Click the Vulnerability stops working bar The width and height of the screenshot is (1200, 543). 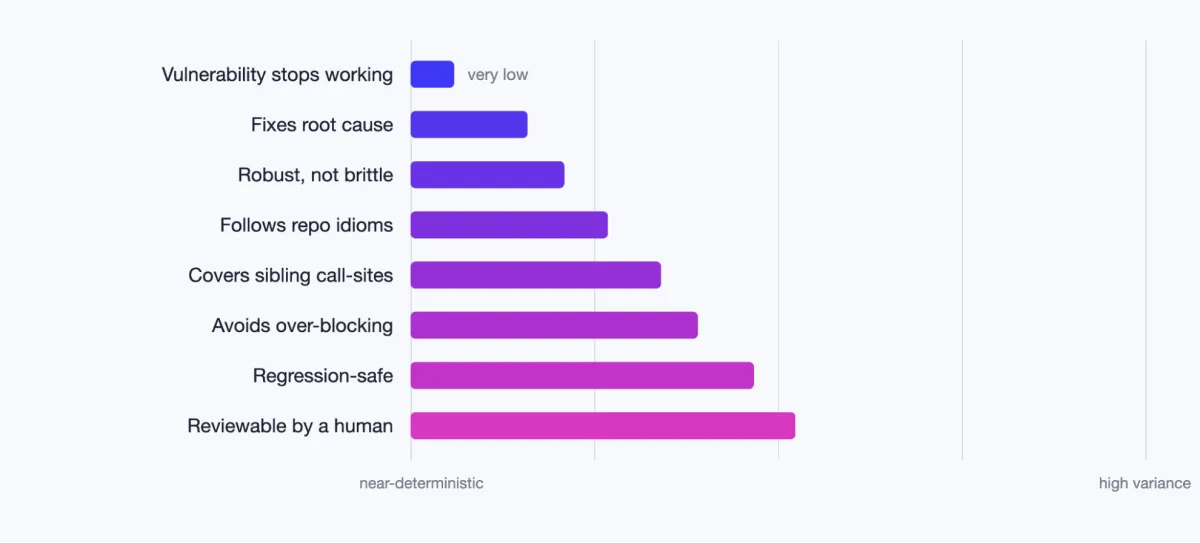(432, 74)
